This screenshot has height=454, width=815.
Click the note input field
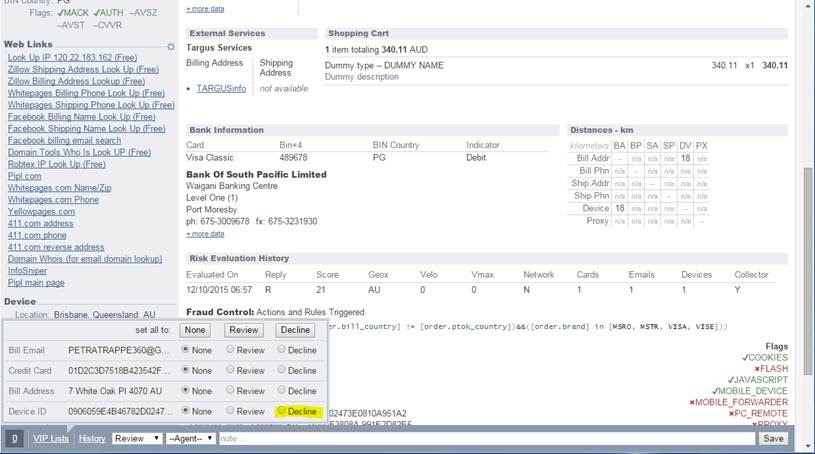pyautogui.click(x=487, y=438)
